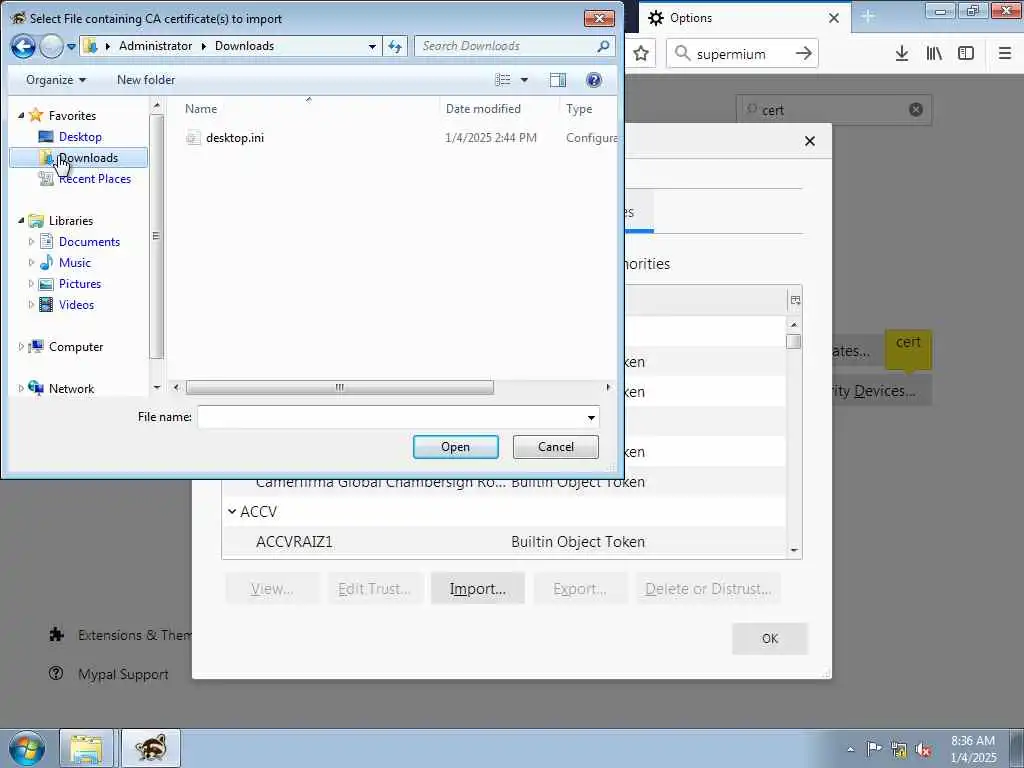
Task: Expand the Computer tree node
Action: pos(21,347)
